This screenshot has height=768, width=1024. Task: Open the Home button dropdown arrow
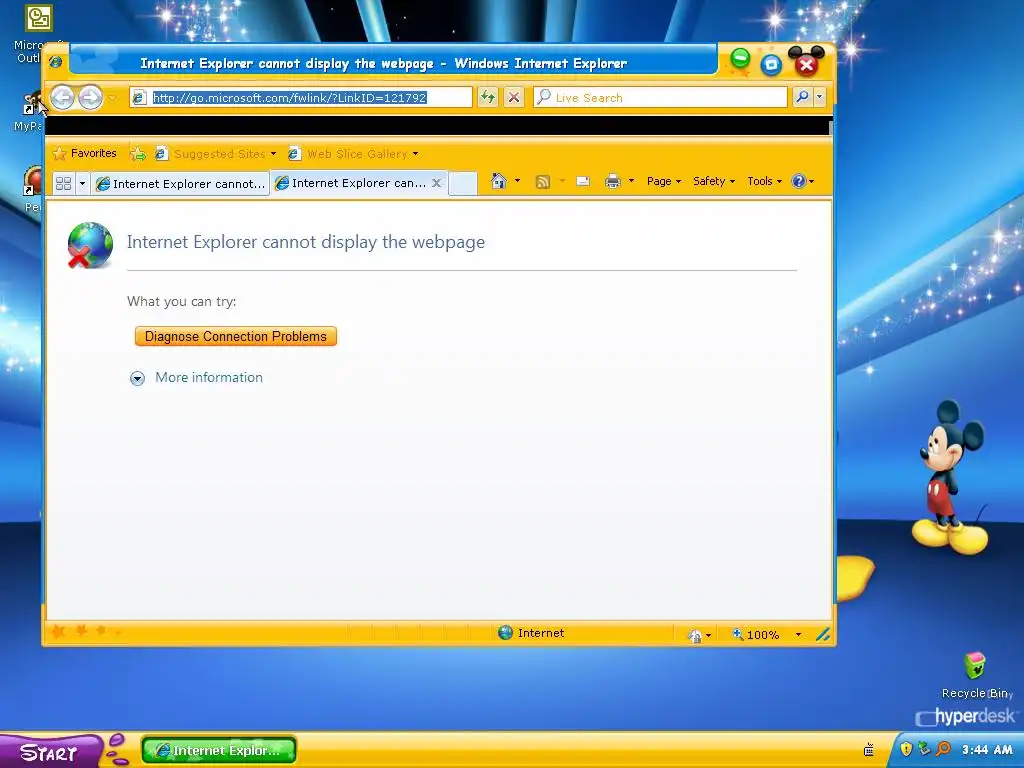pos(517,181)
